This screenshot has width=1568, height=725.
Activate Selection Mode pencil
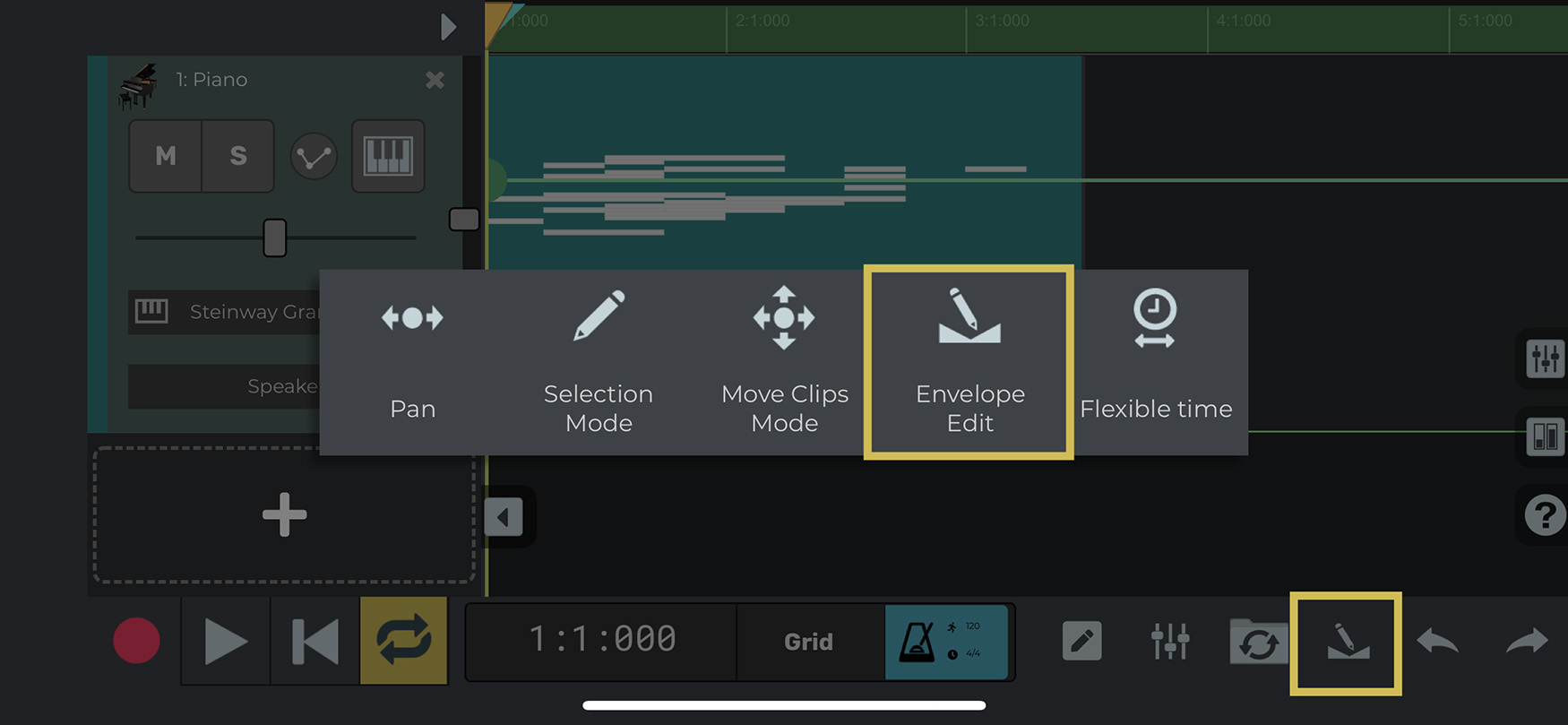point(599,362)
